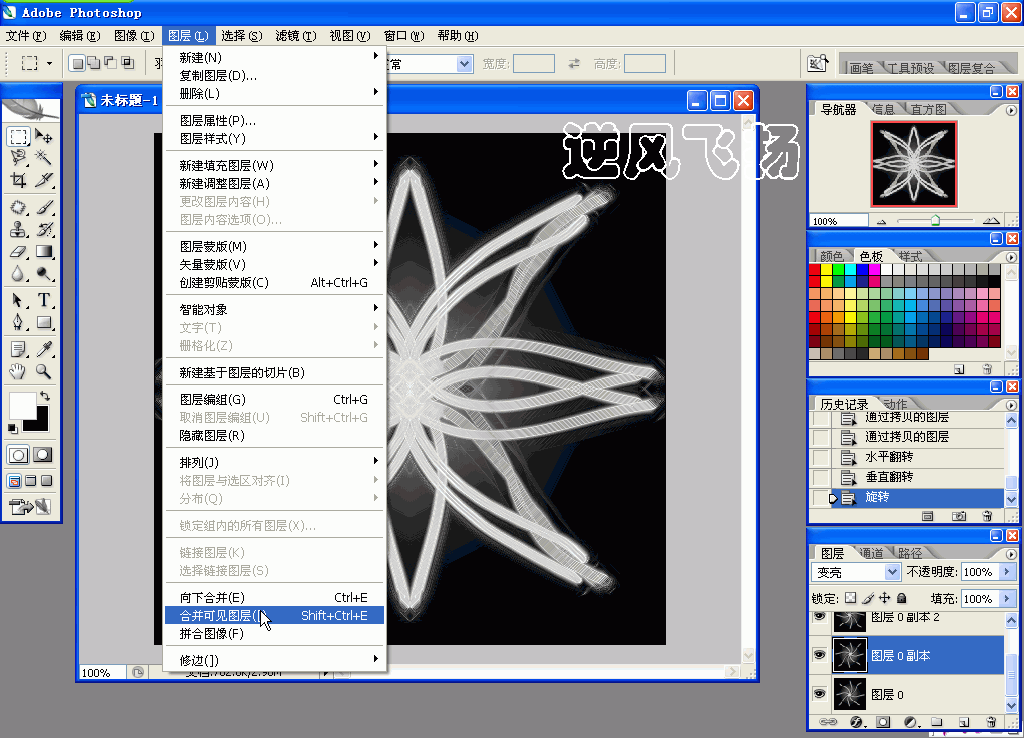Switch to the 直方图 tab

coord(929,109)
